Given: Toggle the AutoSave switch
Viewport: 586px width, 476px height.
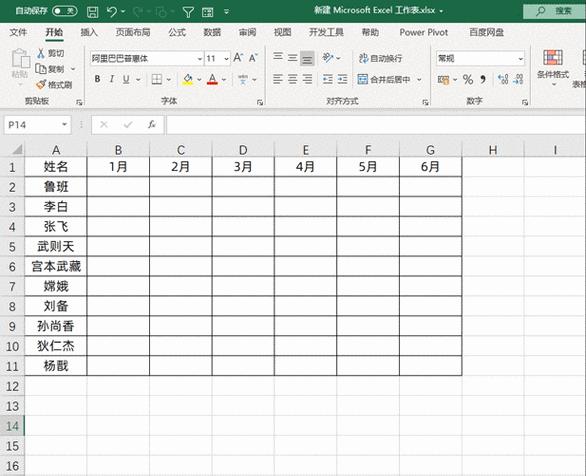Looking at the screenshot, I should (65, 11).
